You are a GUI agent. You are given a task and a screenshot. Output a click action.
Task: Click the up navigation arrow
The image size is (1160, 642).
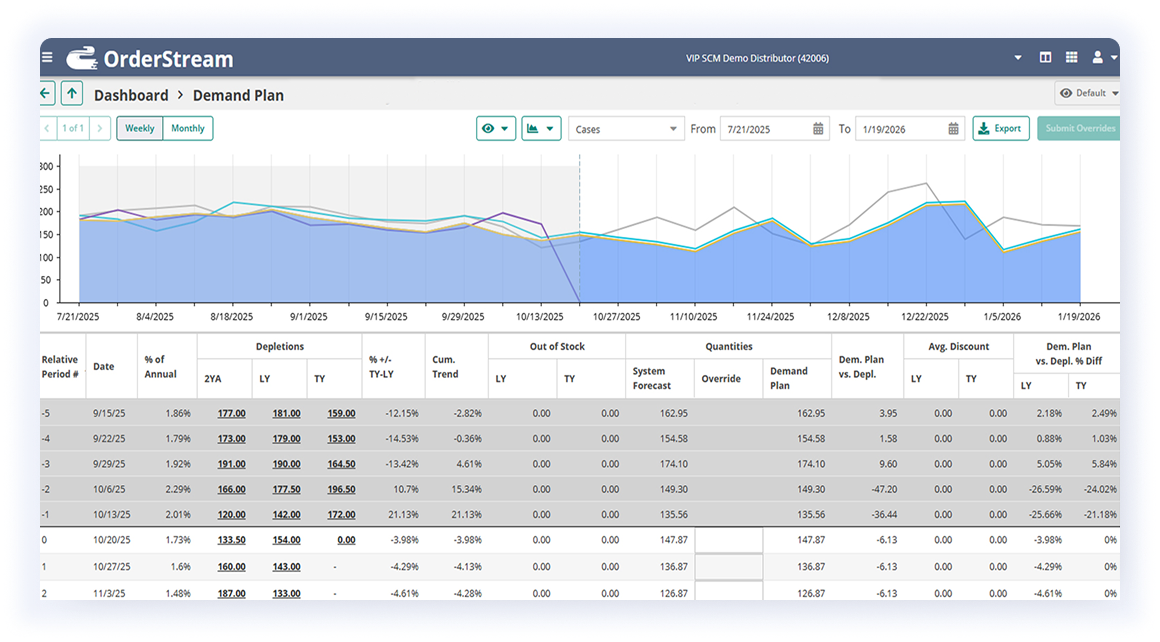(71, 92)
